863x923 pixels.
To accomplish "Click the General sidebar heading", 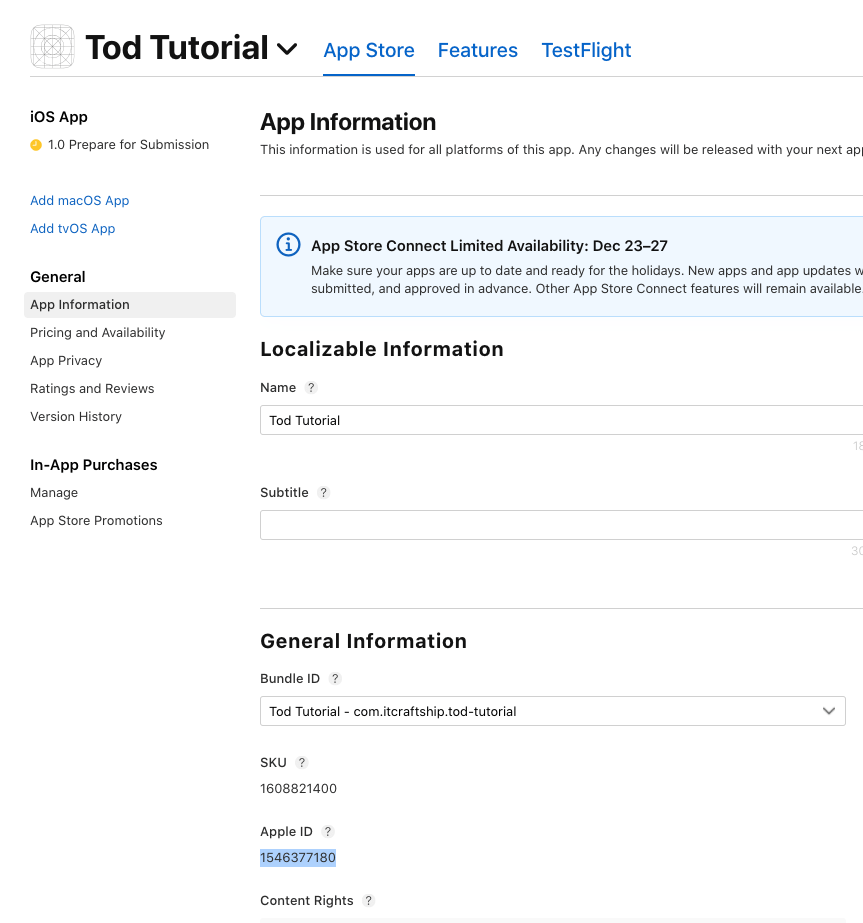I will coord(58,277).
